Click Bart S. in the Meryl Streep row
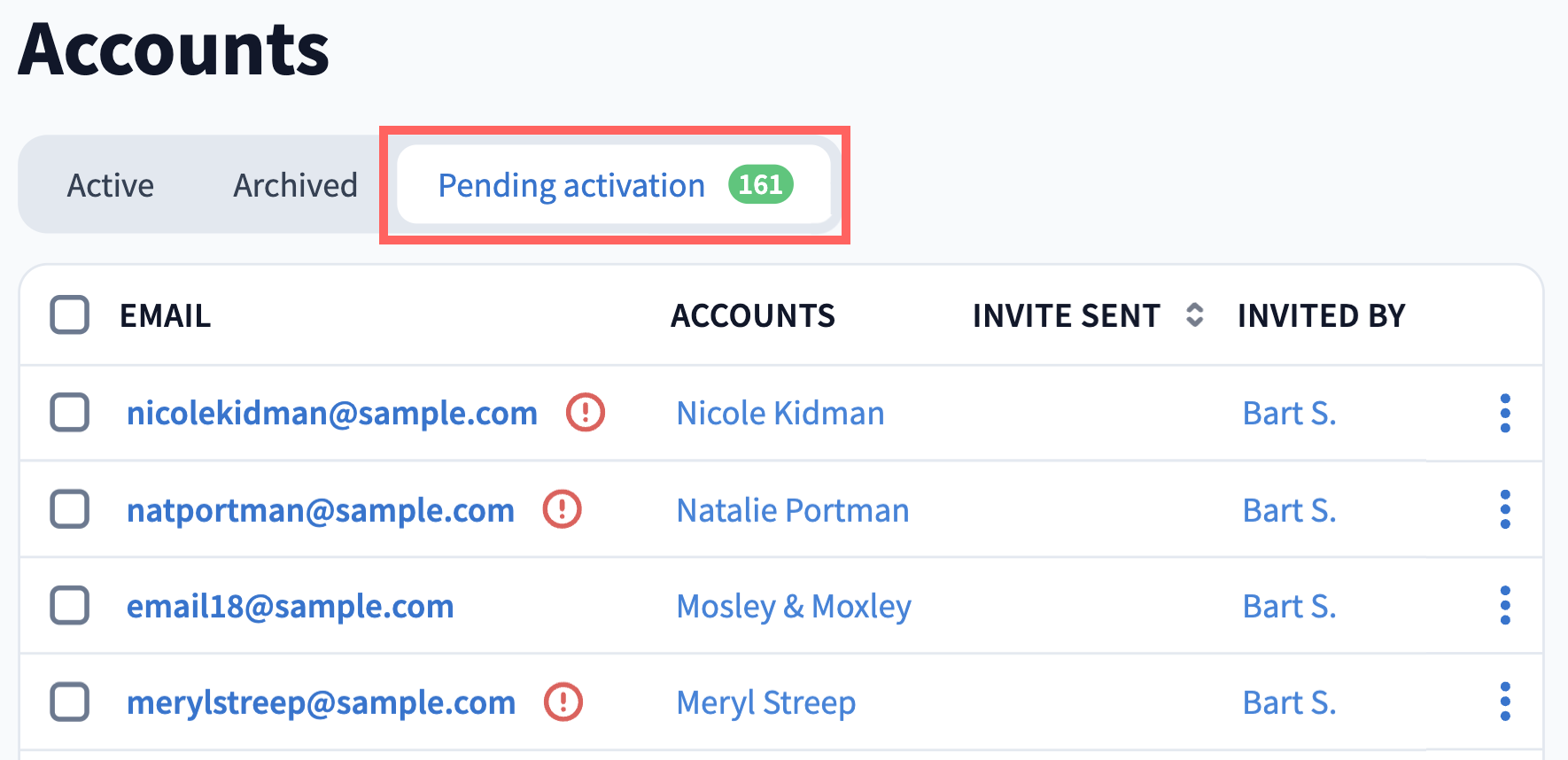1568x760 pixels. (x=1289, y=703)
